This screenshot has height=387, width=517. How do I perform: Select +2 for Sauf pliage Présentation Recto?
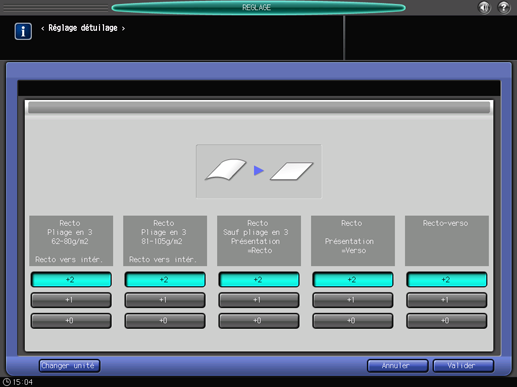tap(259, 279)
